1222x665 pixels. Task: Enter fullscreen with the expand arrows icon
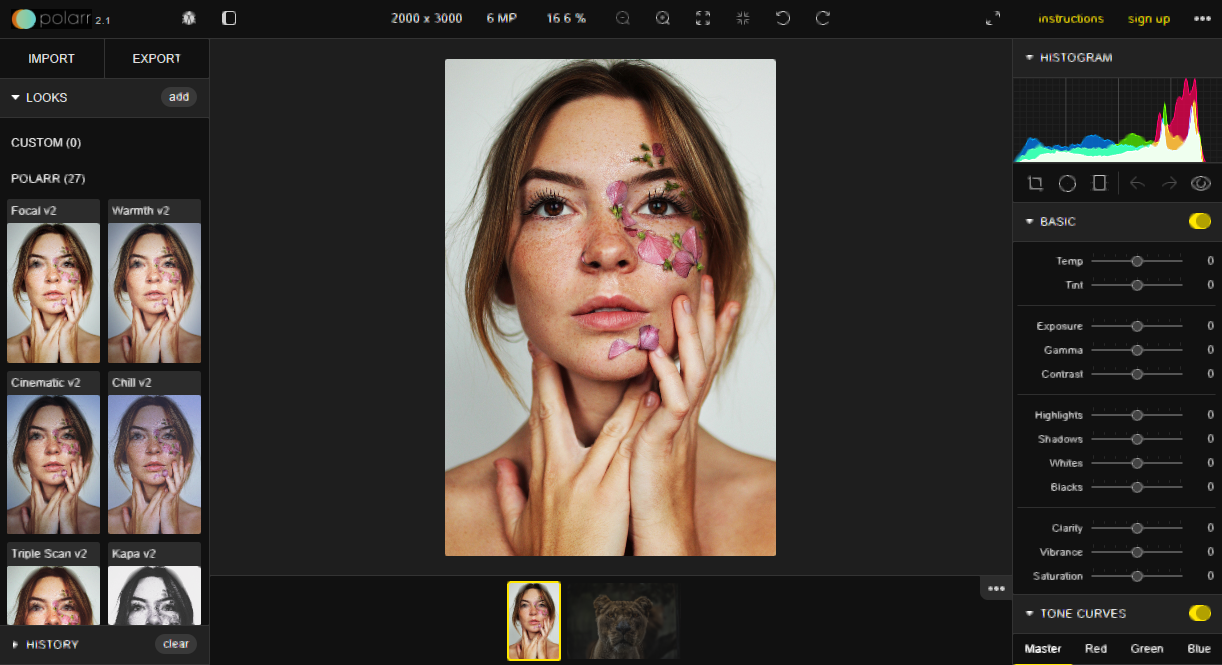pos(993,18)
